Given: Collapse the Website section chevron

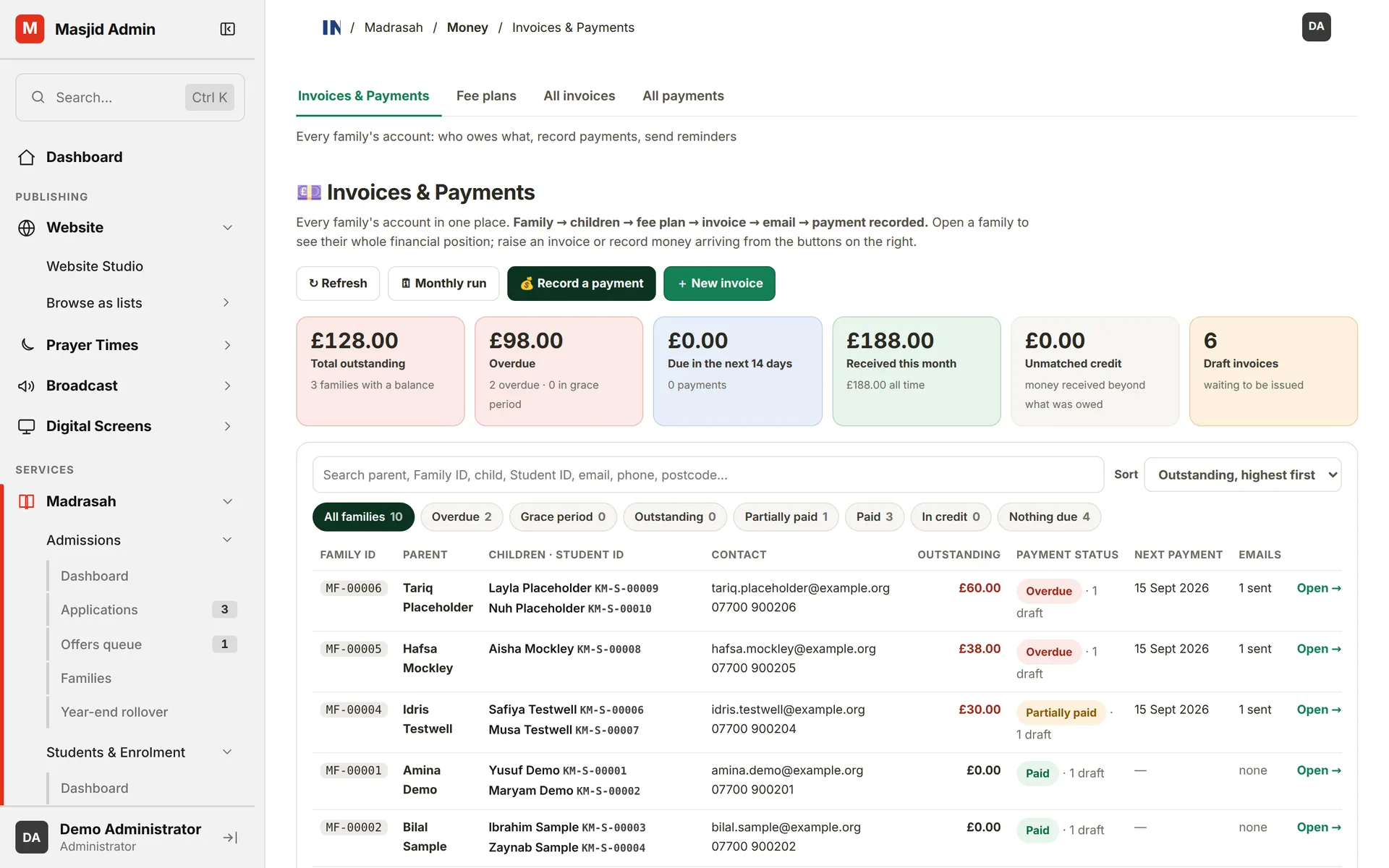Looking at the screenshot, I should (x=227, y=228).
